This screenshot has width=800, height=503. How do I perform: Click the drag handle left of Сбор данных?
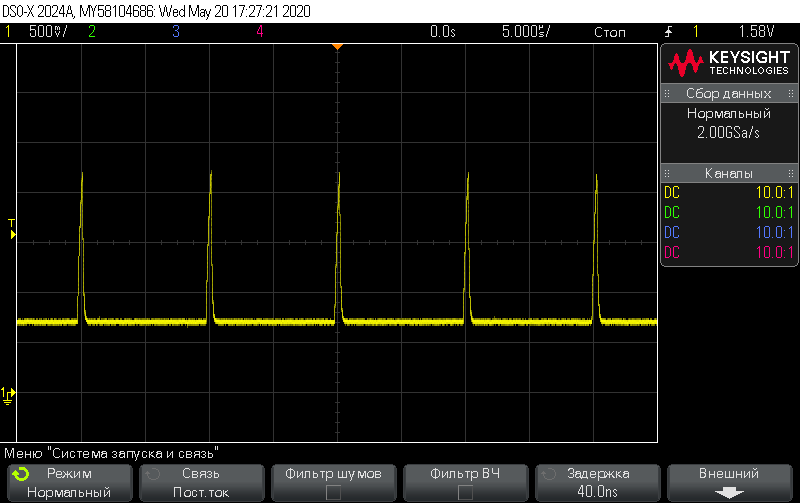667,93
